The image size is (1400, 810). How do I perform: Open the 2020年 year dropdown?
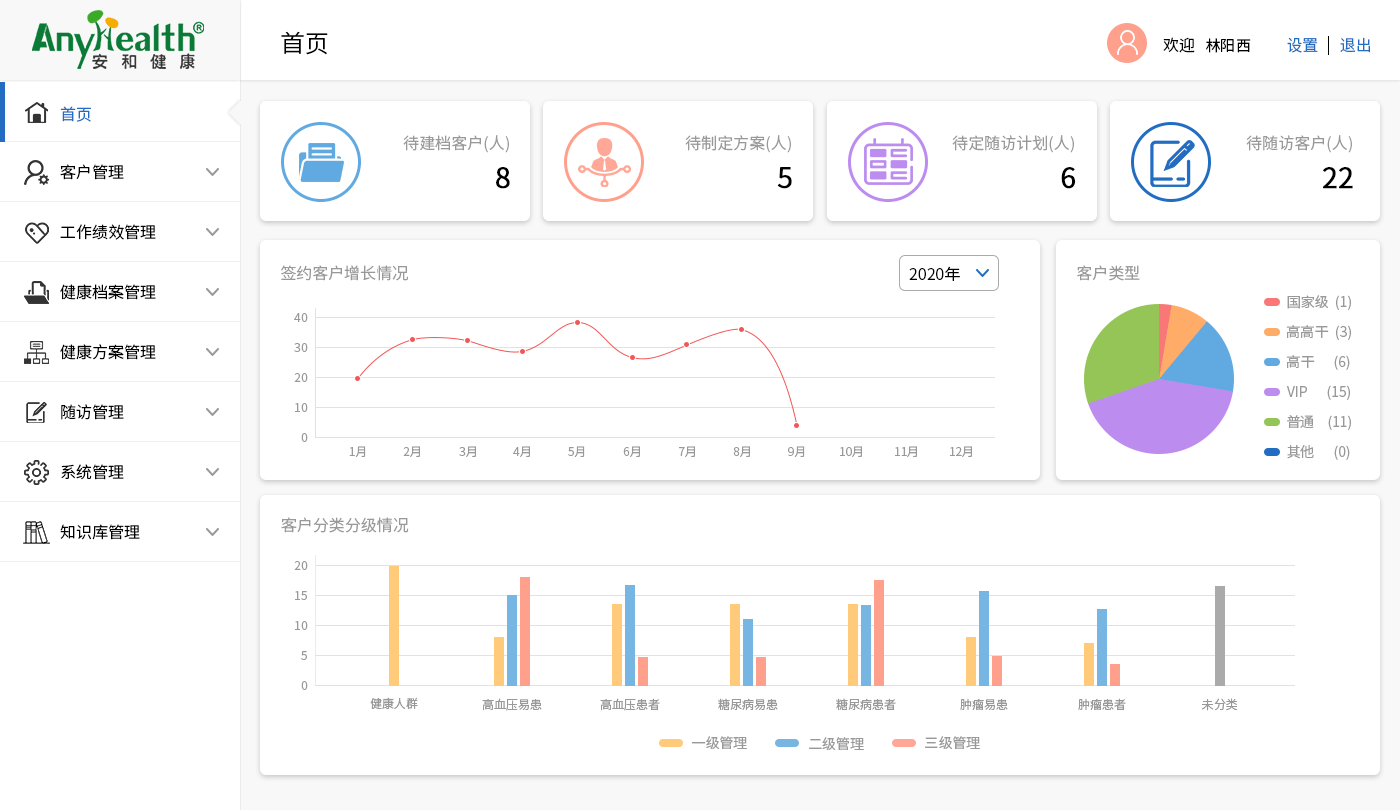point(948,273)
